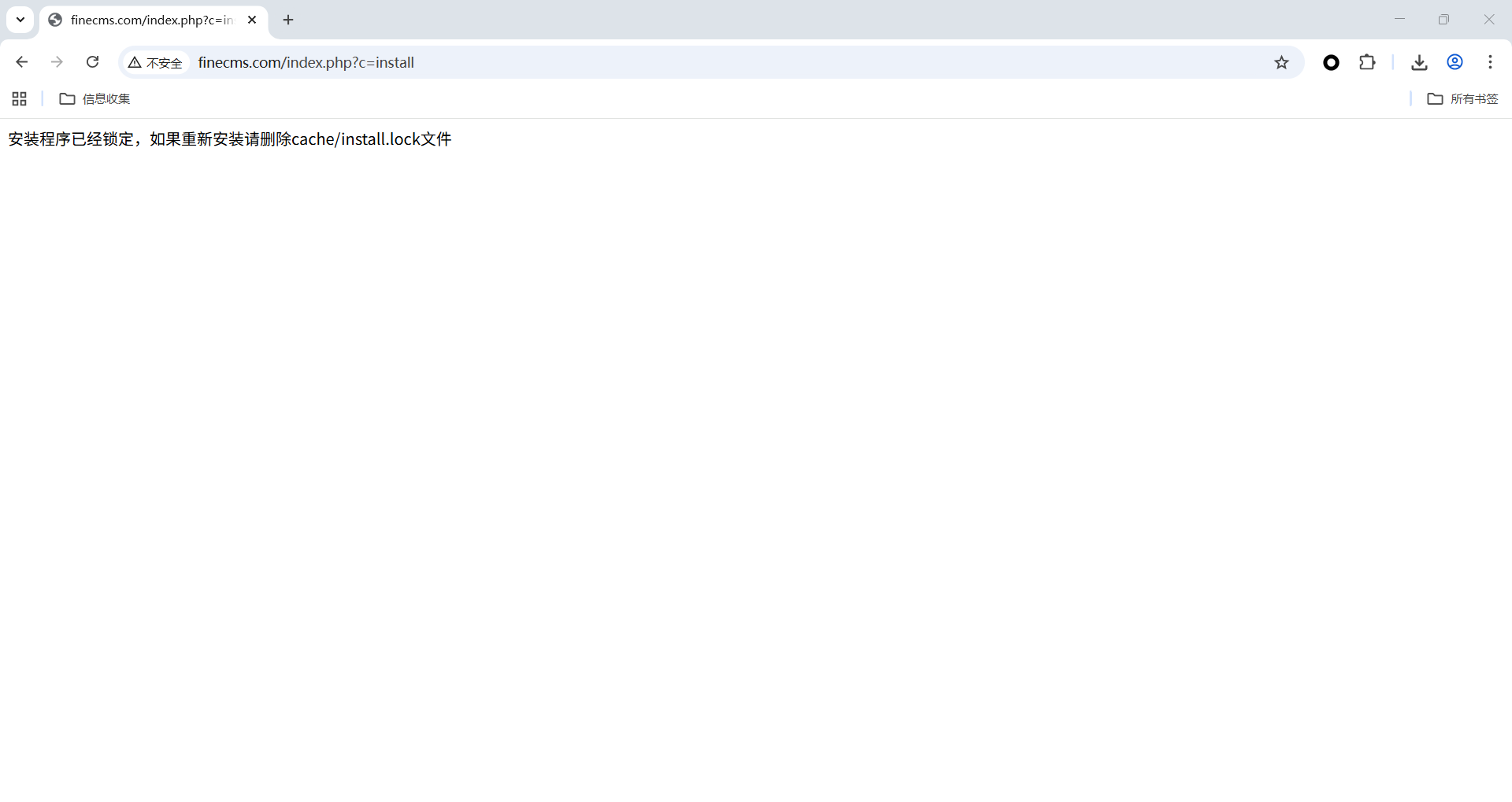Go back to the previous page
Image resolution: width=1512 pixels, height=802 pixels.
pos(22,62)
